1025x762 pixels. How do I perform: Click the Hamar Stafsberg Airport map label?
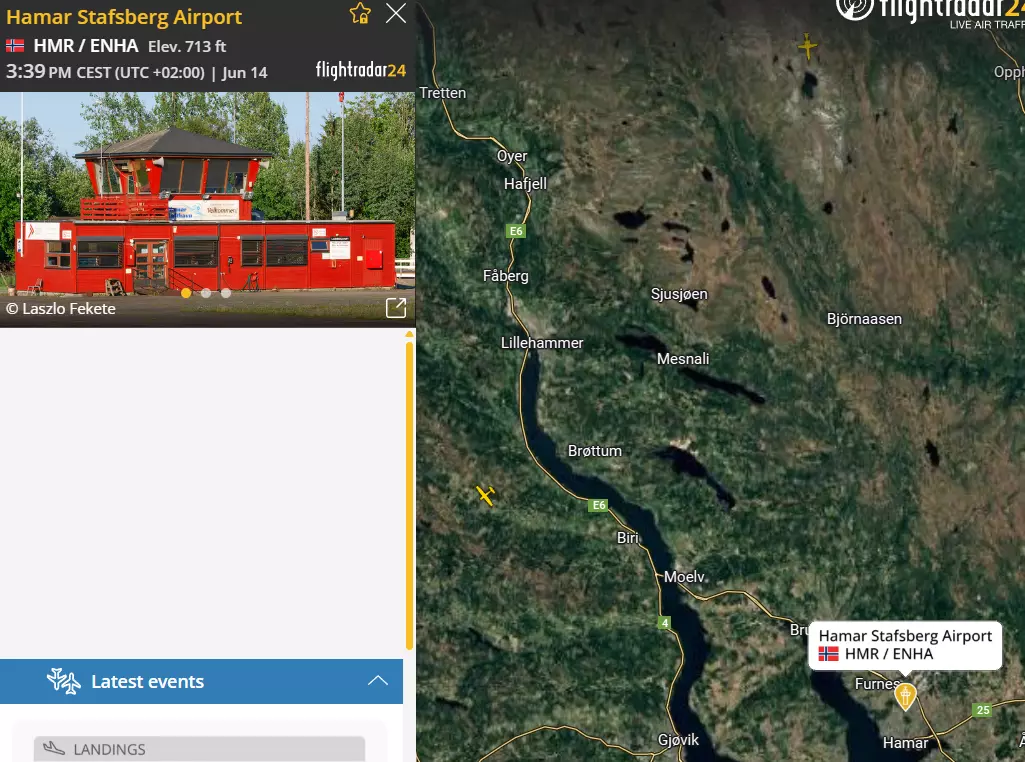click(x=905, y=645)
